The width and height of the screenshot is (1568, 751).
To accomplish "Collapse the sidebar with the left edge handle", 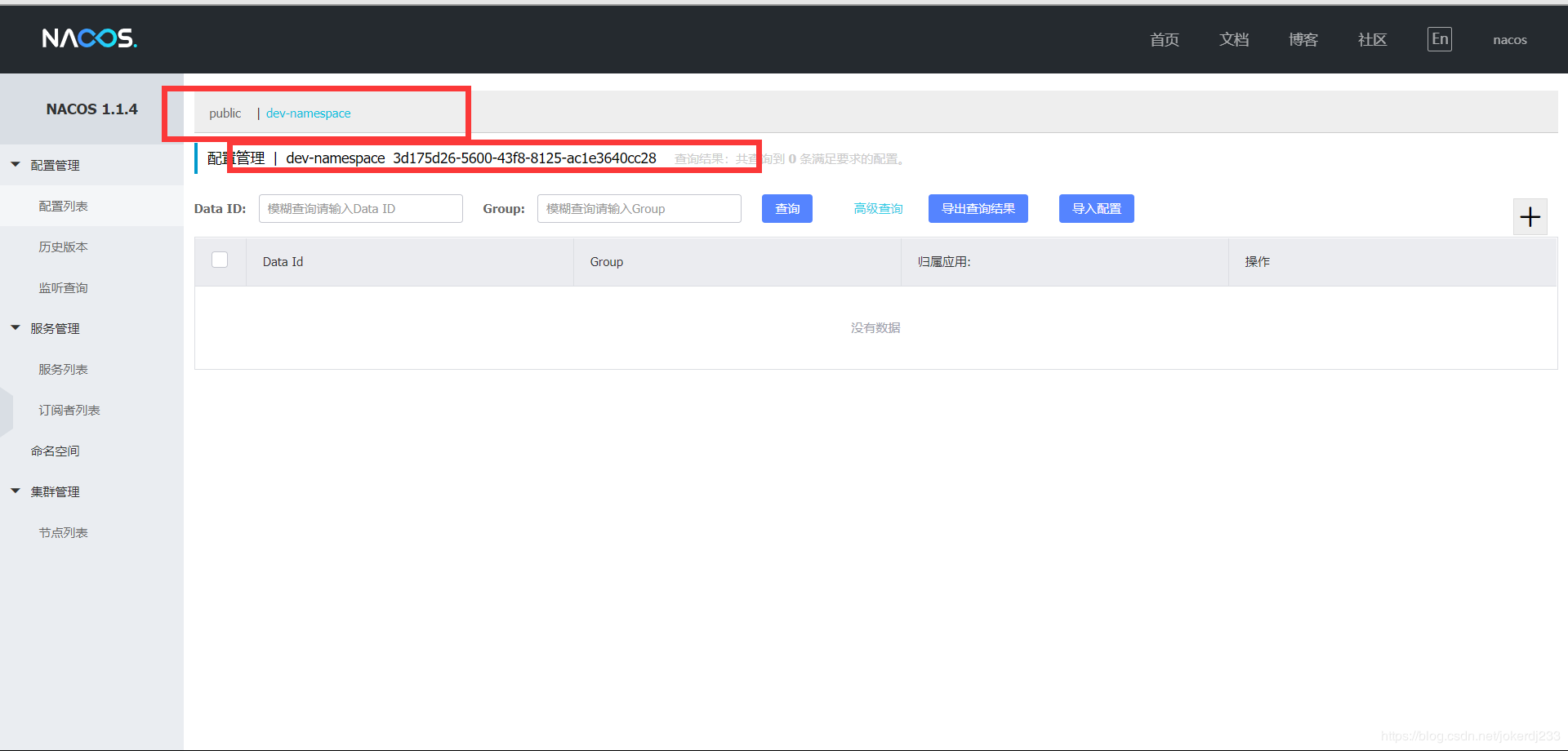I will pyautogui.click(x=7, y=411).
